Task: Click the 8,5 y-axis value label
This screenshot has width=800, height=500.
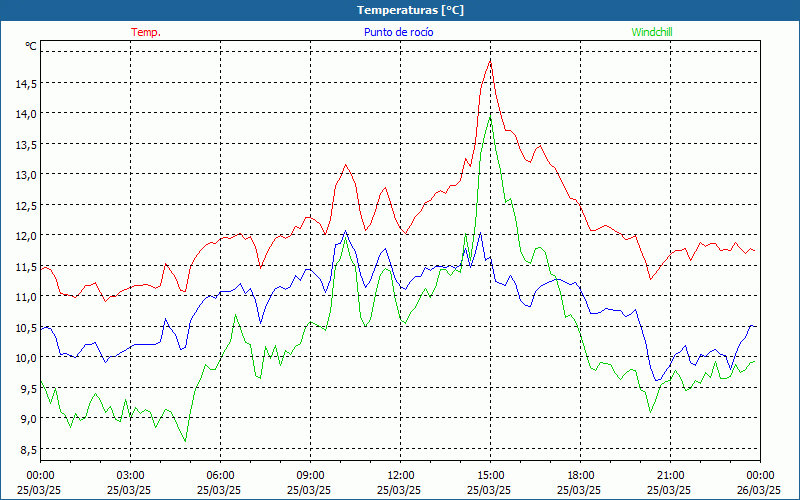Action: click(x=29, y=449)
